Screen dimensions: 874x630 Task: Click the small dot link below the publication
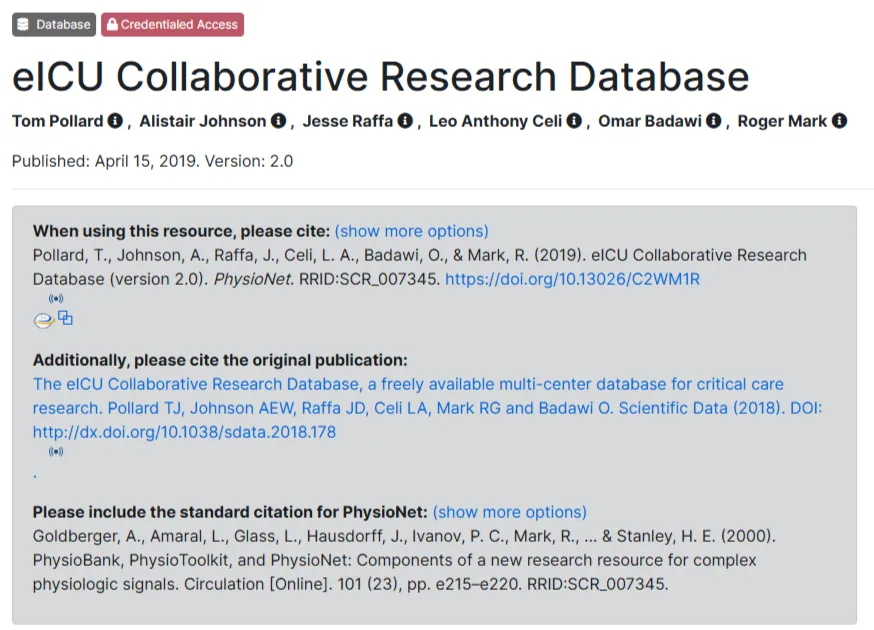click(x=35, y=476)
